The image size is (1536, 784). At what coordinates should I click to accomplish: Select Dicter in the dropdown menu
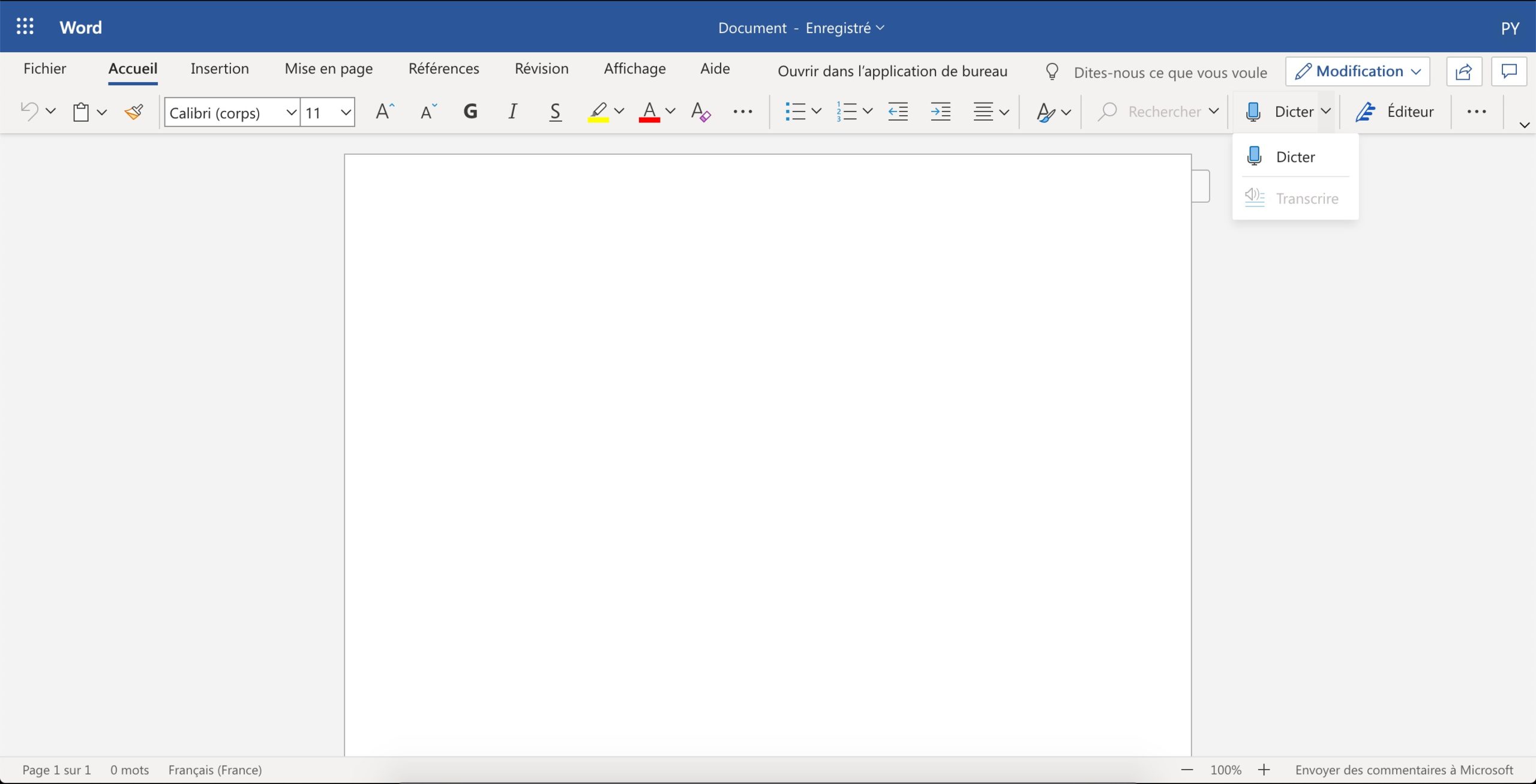[1295, 157]
